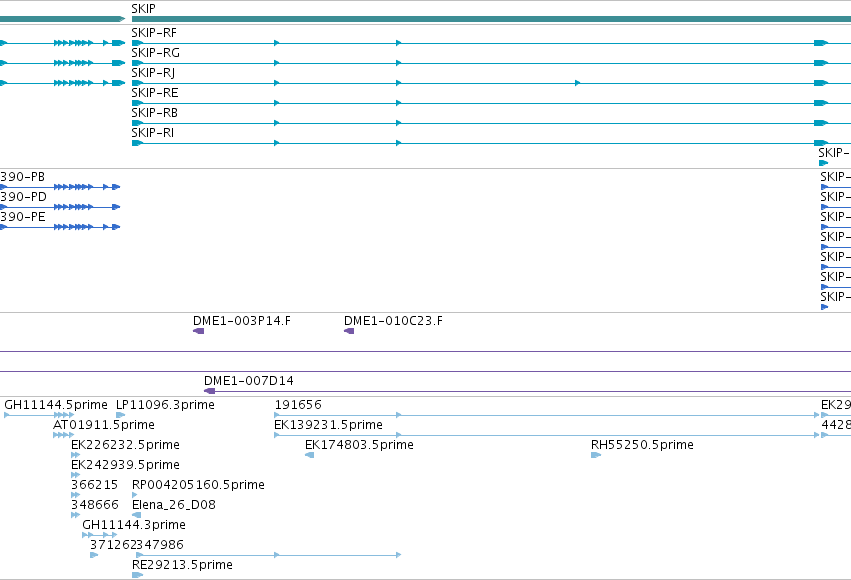Viewport: 851px width, 580px height.
Task: Click the SKIP-RE transcript label
Action: click(x=155, y=93)
